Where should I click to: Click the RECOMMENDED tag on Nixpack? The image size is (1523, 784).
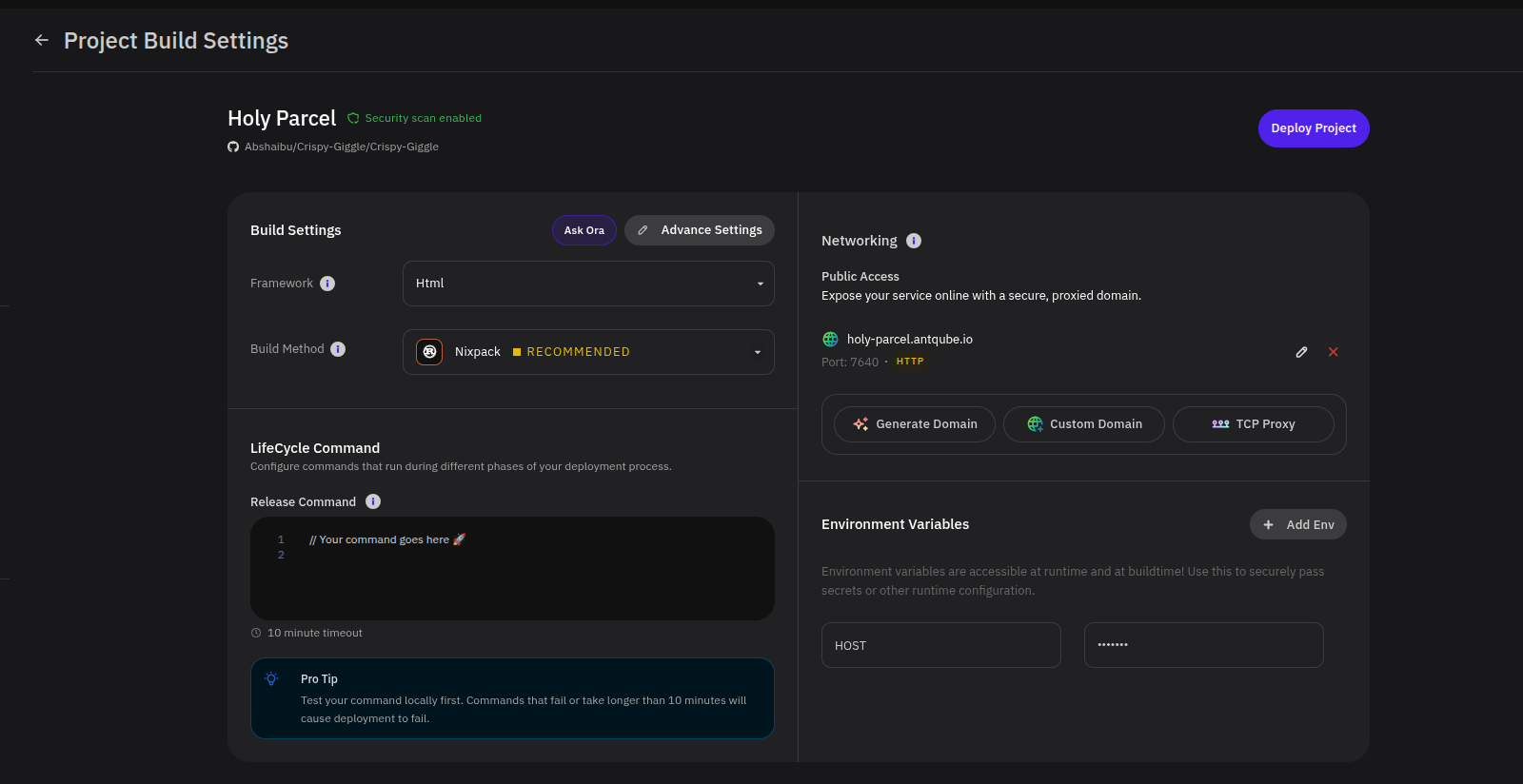point(571,352)
